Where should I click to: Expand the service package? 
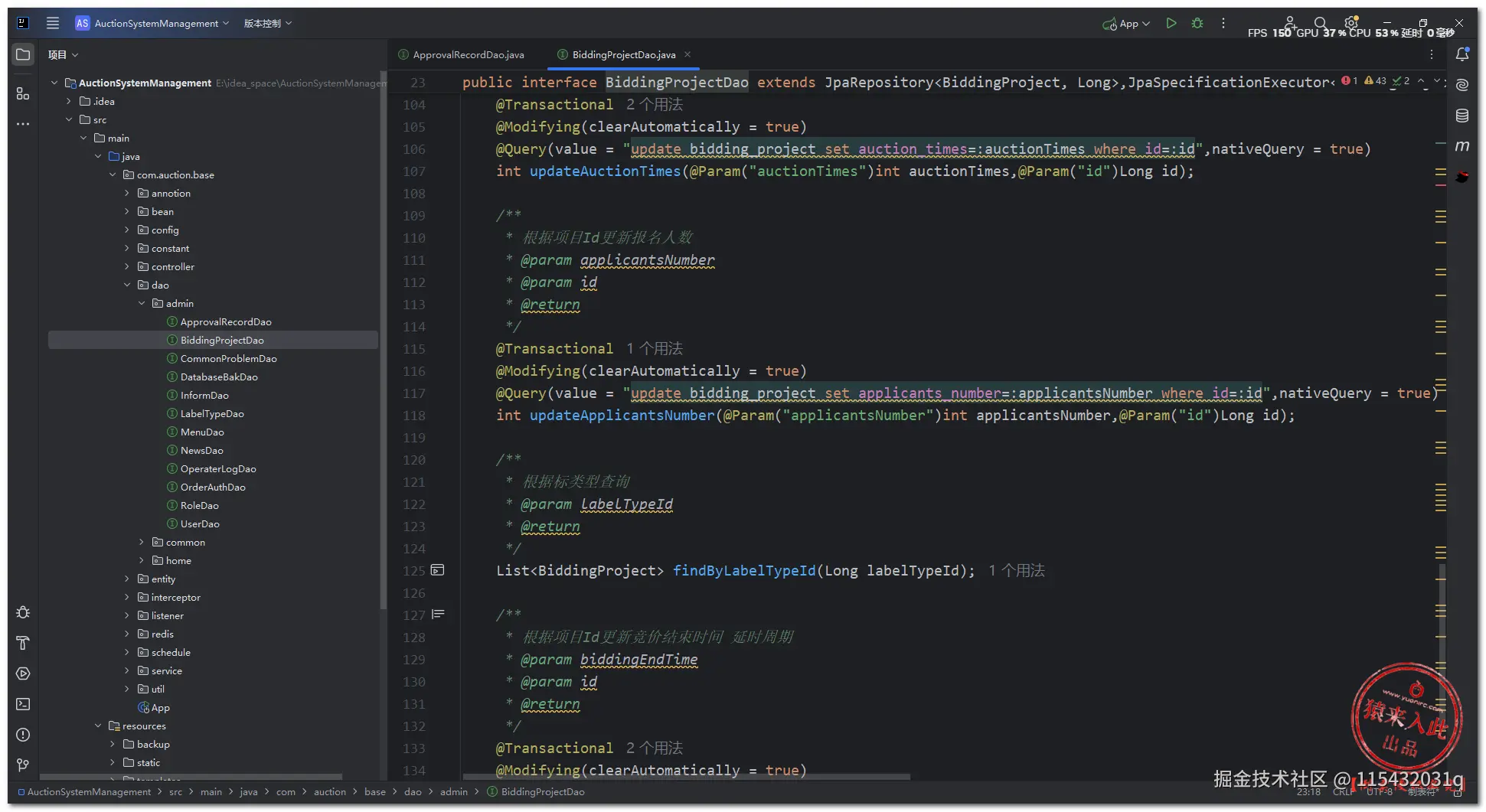click(x=127, y=670)
